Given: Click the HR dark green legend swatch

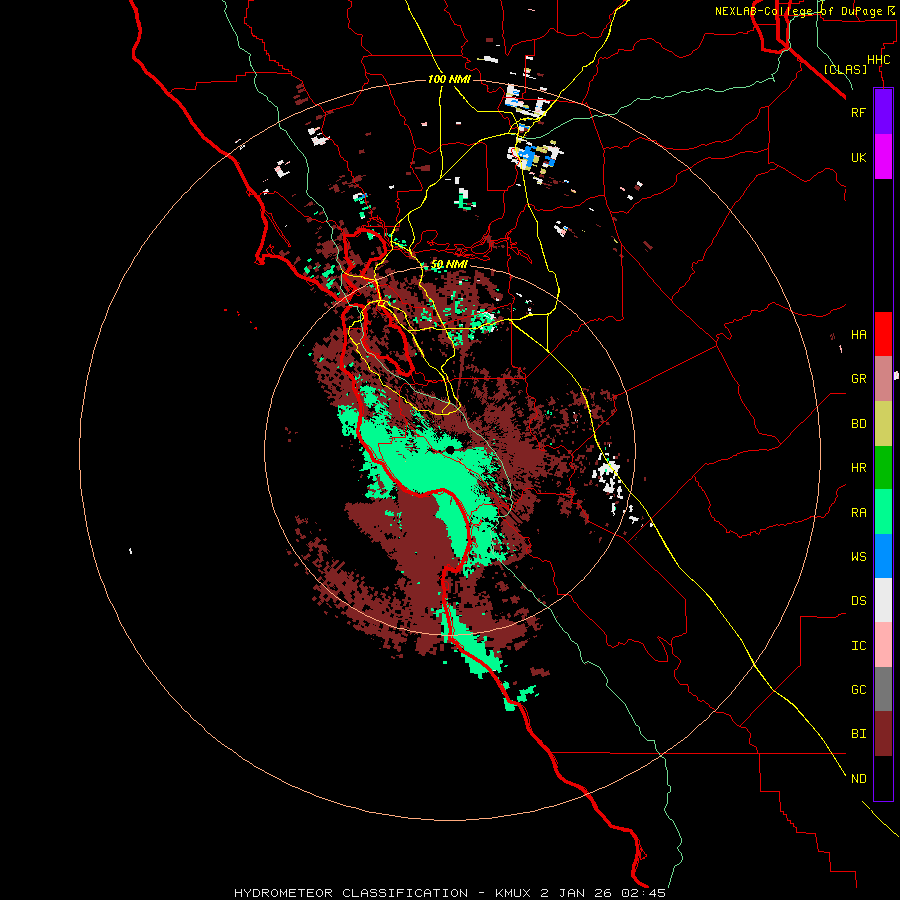Looking at the screenshot, I should 883,468.
